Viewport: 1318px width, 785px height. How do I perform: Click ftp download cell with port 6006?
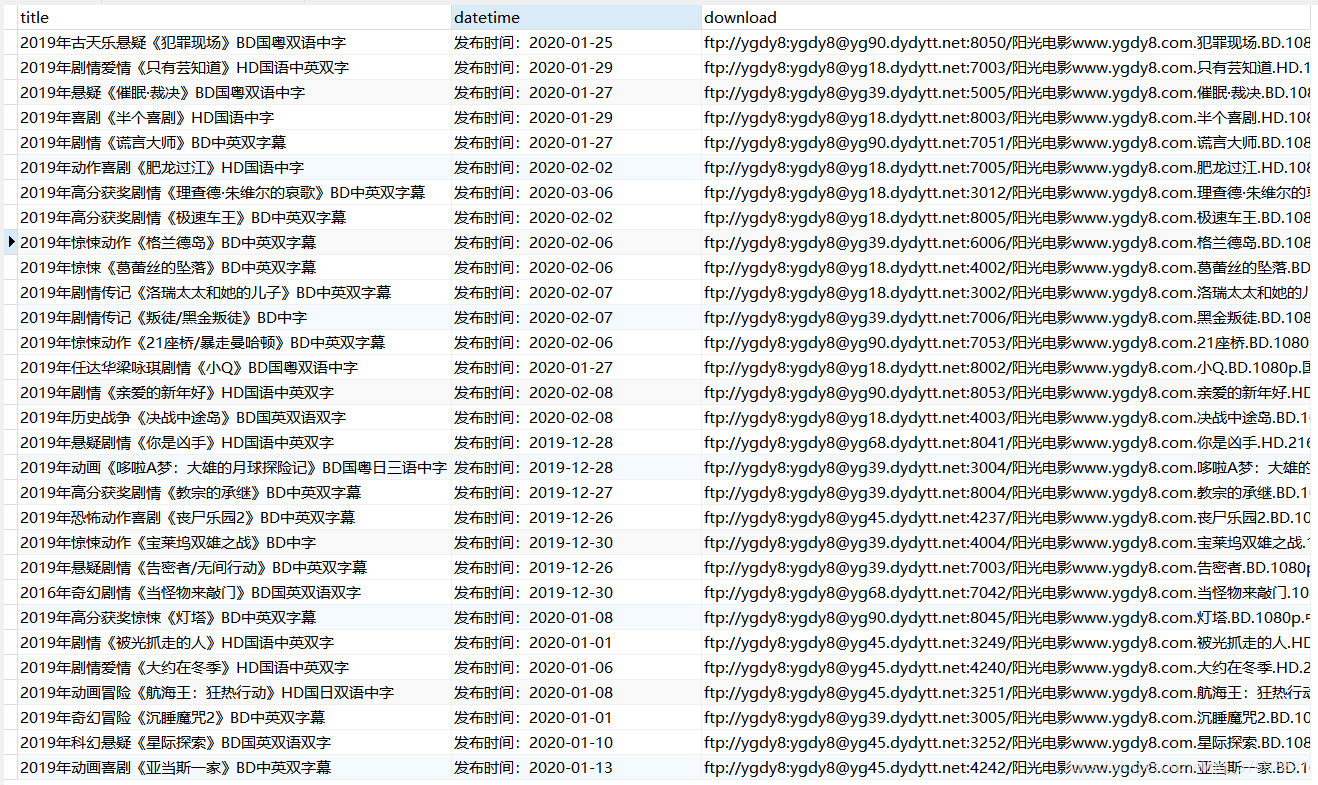1006,242
